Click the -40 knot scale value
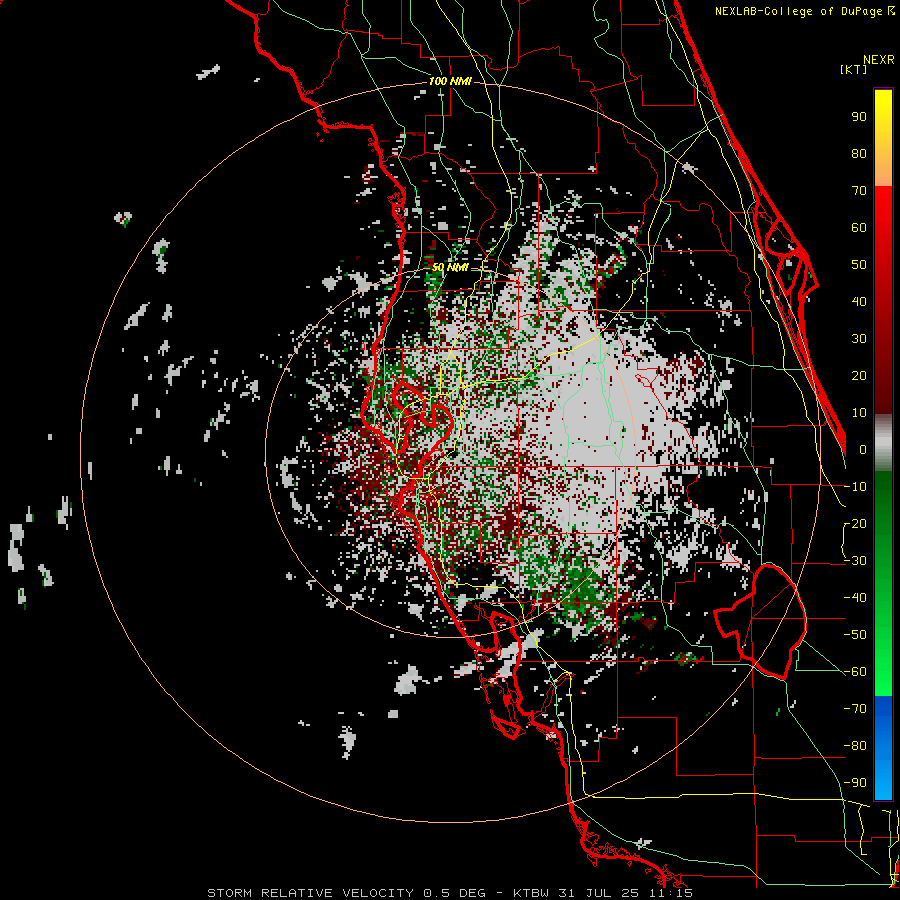This screenshot has height=900, width=900. pyautogui.click(x=855, y=598)
